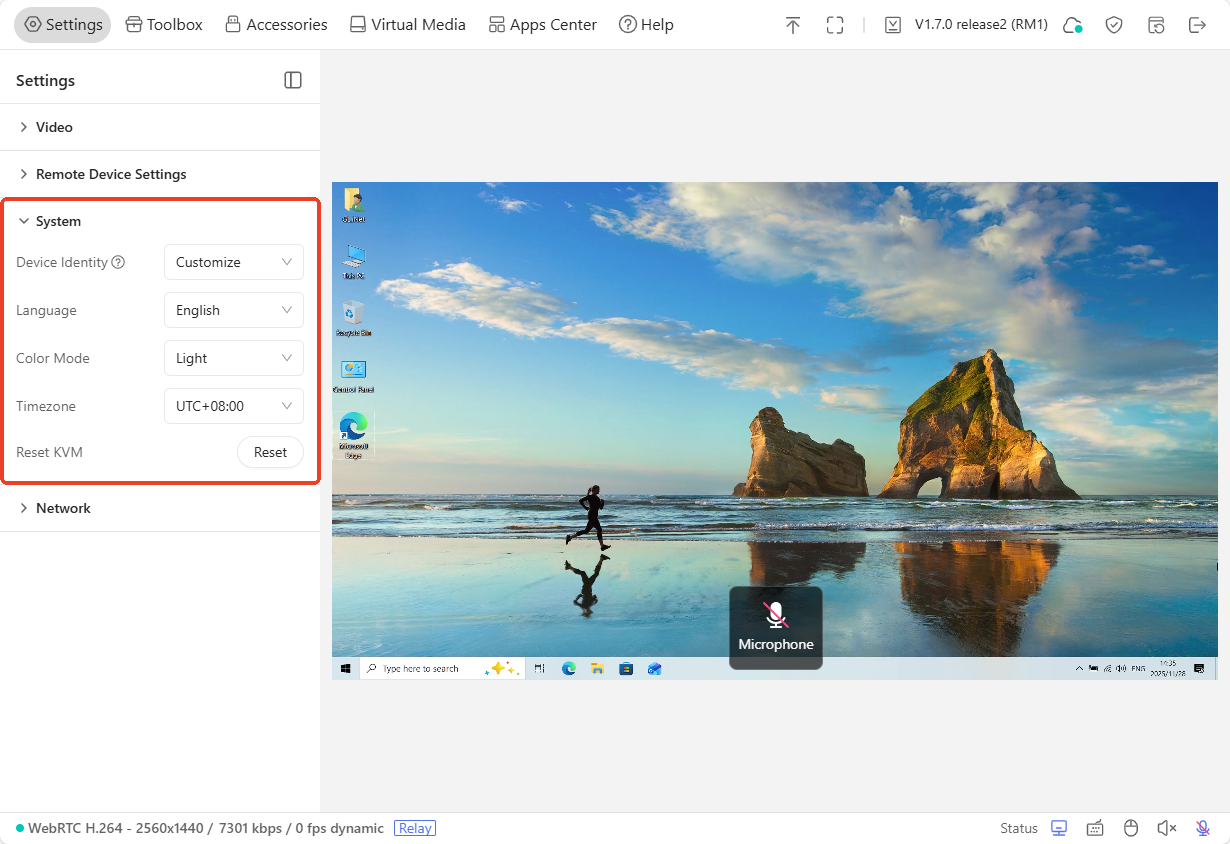Image resolution: width=1230 pixels, height=844 pixels.
Task: Change the Timezone UTC+08:00 dropdown
Action: 233,406
